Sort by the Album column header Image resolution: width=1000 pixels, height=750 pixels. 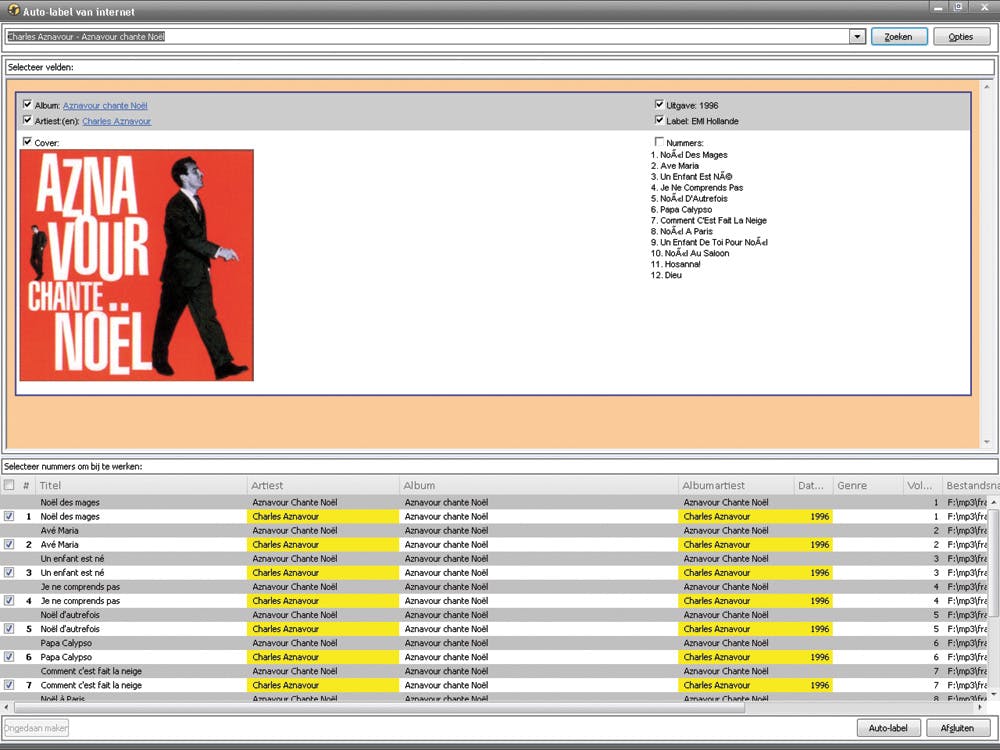coord(538,485)
